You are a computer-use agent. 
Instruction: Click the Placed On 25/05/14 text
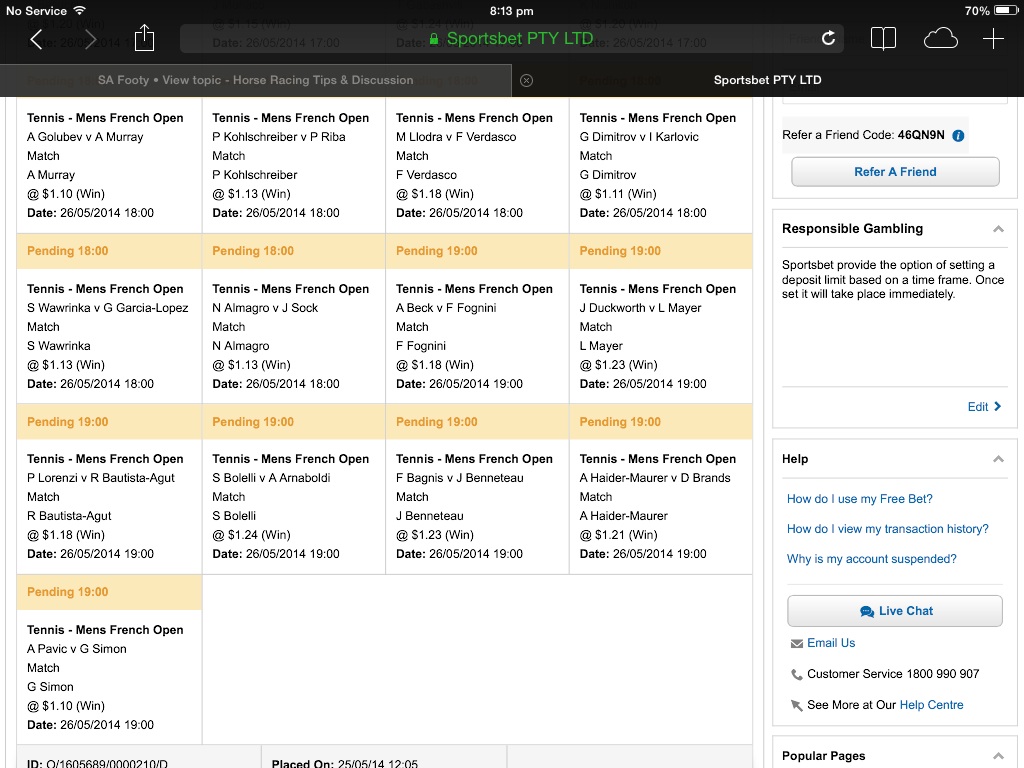click(x=345, y=763)
